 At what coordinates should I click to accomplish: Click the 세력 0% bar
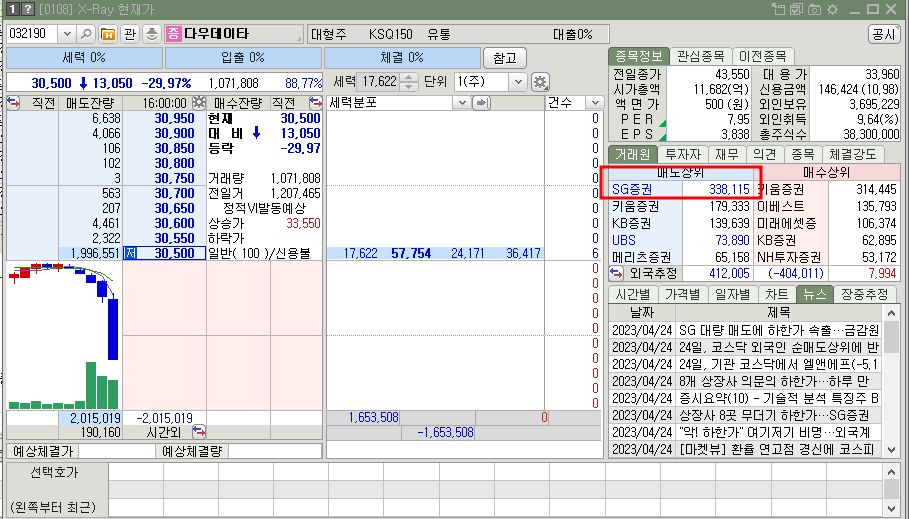point(84,58)
